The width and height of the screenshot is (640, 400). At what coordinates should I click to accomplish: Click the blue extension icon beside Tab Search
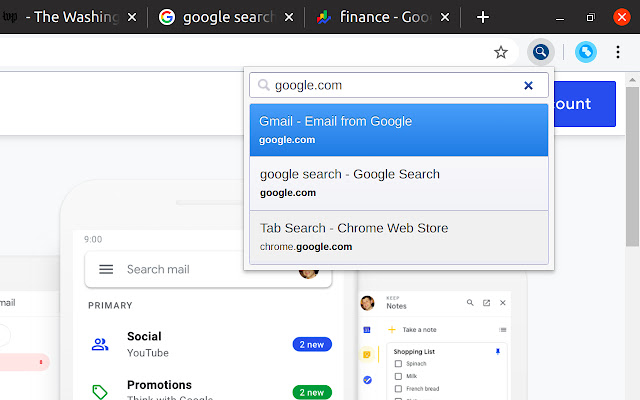coord(587,52)
